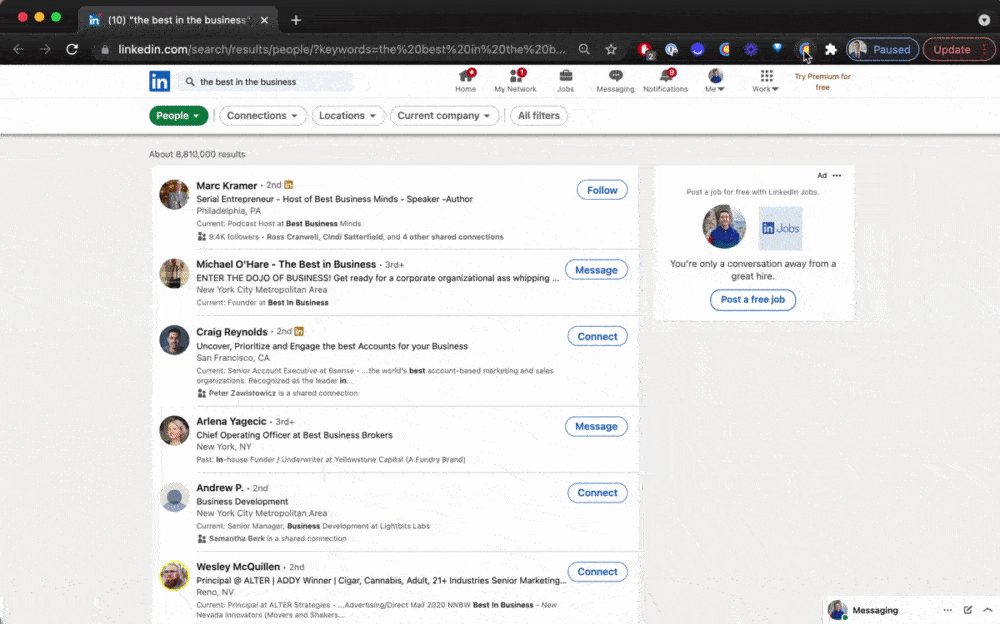Open Marc Kramer's profile name link
Image resolution: width=1000 pixels, height=624 pixels.
click(x=226, y=186)
